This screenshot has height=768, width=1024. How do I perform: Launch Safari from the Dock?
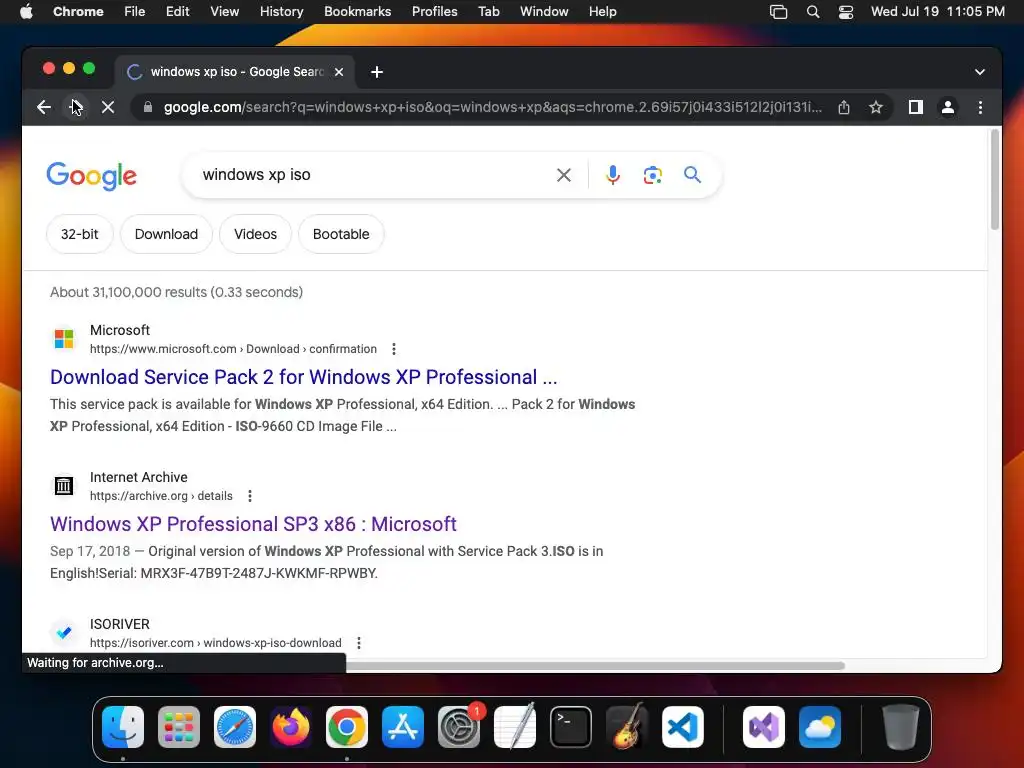tap(234, 727)
